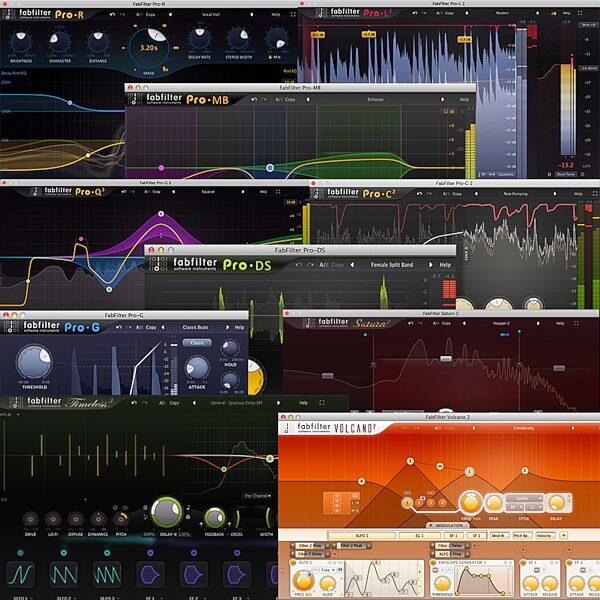Click next preset arrow in Pro-MB
The image size is (600, 600).
click(443, 99)
